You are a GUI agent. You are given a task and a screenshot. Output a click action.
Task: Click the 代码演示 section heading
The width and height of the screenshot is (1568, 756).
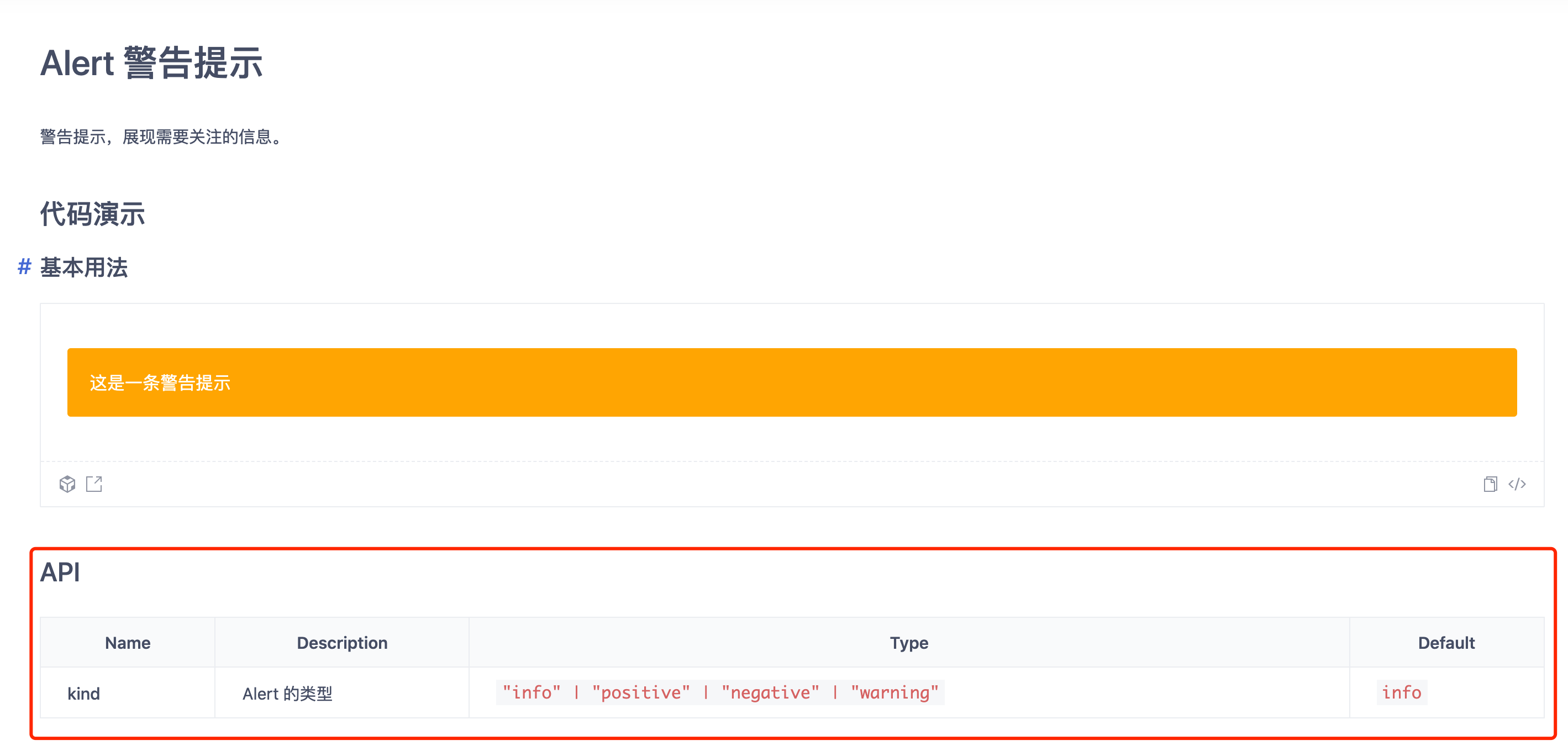click(x=92, y=214)
